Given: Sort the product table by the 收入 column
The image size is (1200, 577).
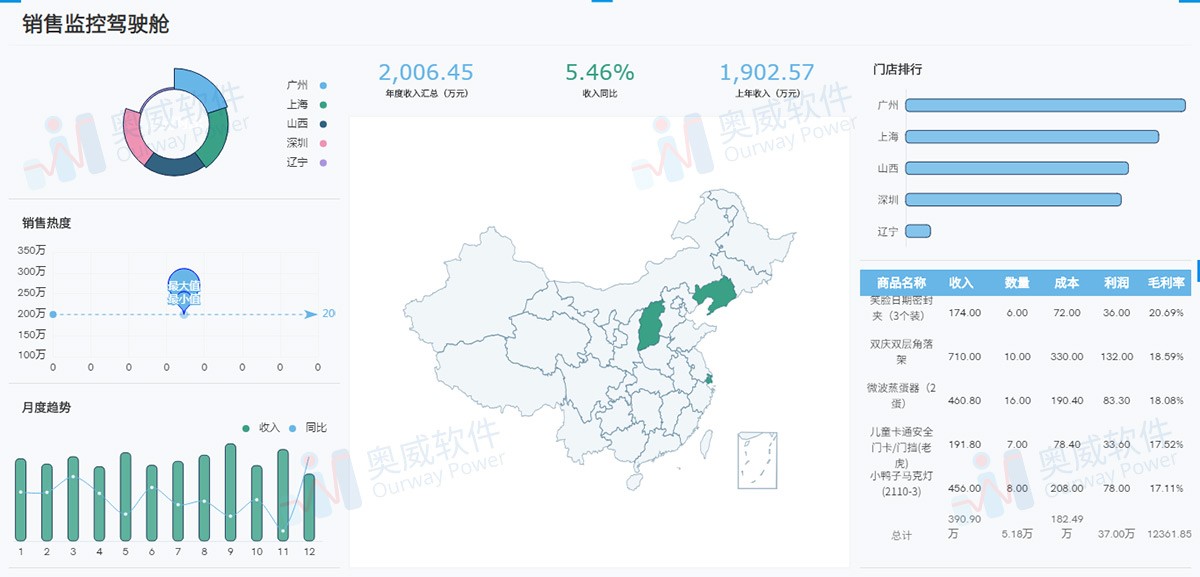Looking at the screenshot, I should [x=963, y=283].
